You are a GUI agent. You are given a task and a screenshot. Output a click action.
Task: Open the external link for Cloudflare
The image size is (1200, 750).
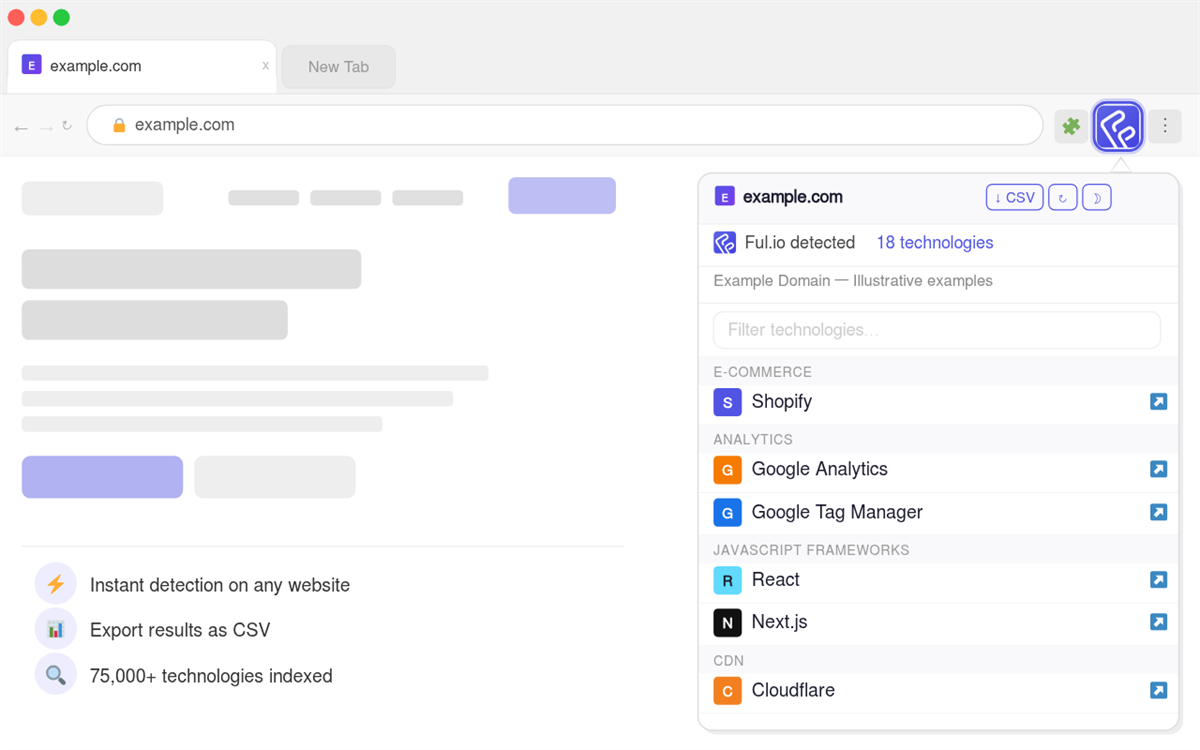(1158, 690)
